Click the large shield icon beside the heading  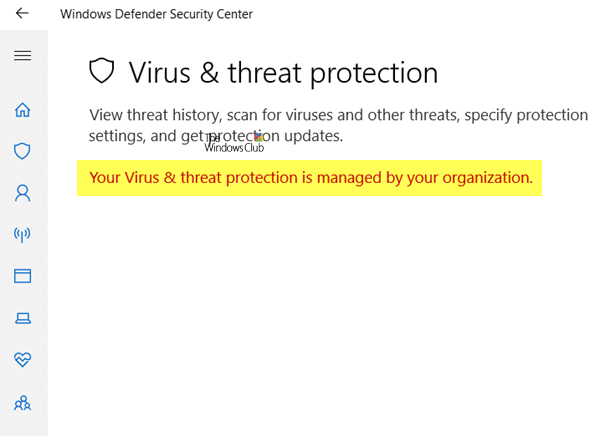tap(102, 72)
